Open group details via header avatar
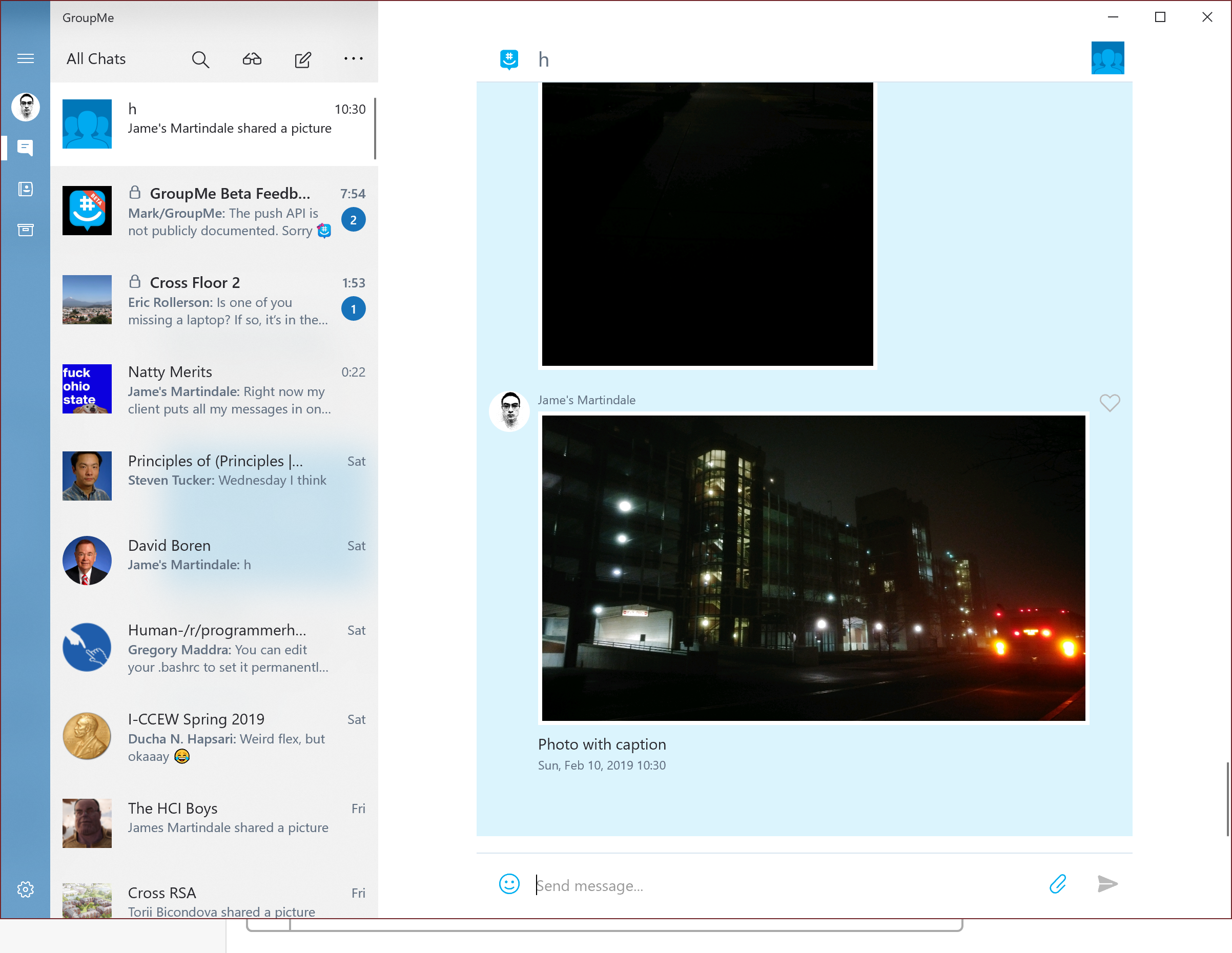The image size is (1232, 953). (1107, 58)
